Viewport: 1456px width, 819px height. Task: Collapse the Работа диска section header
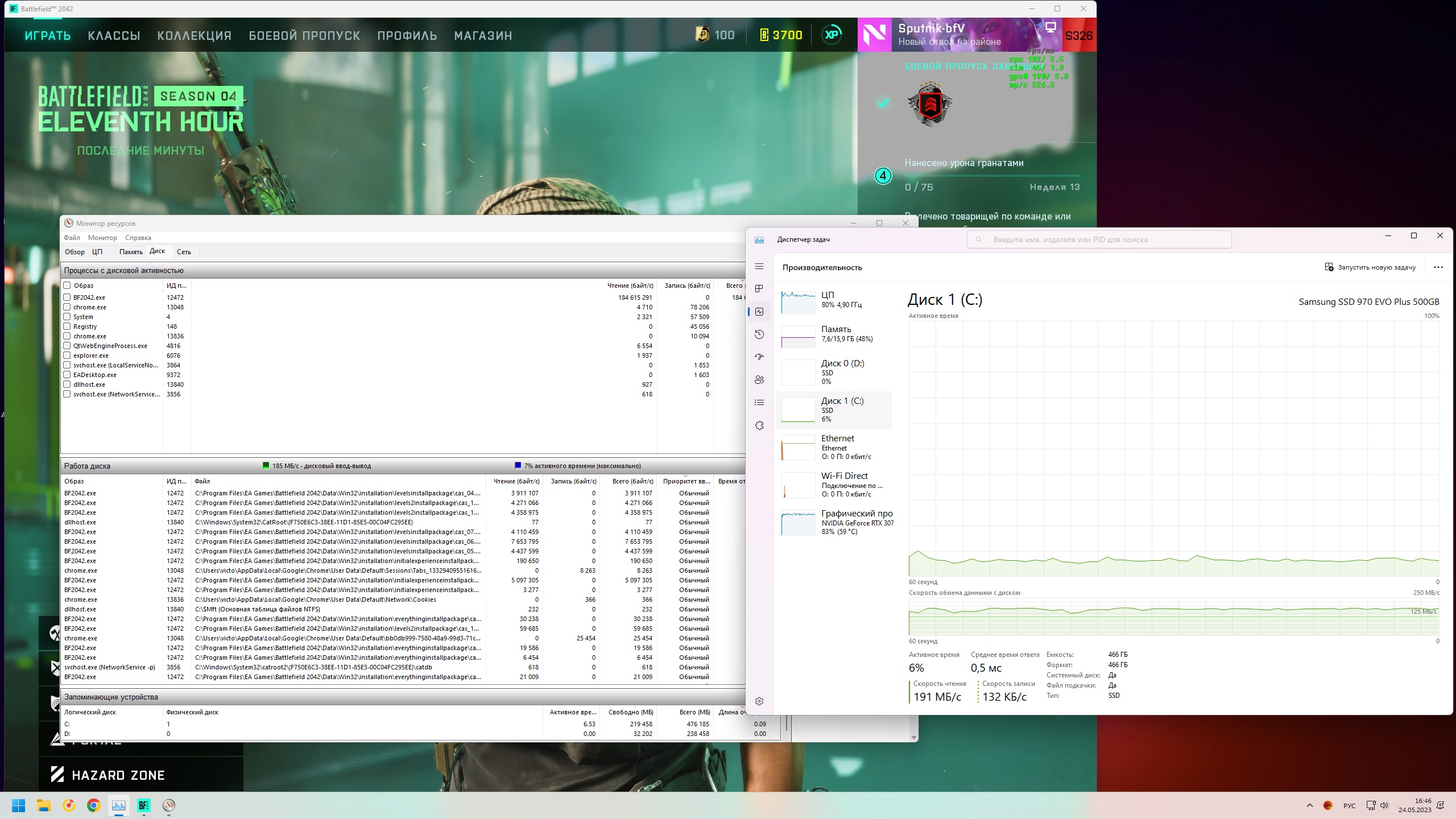point(87,466)
